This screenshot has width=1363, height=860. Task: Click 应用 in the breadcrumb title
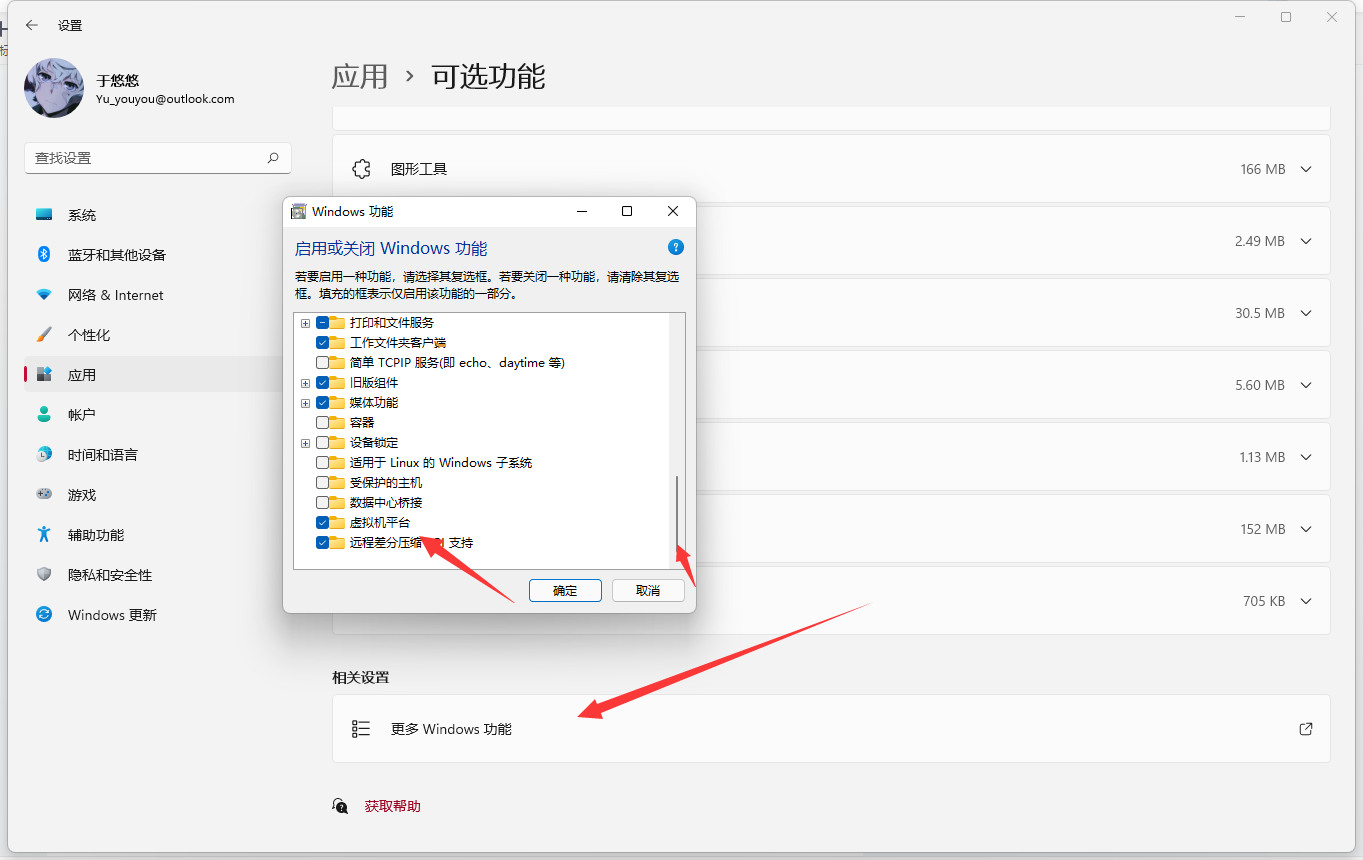click(360, 77)
